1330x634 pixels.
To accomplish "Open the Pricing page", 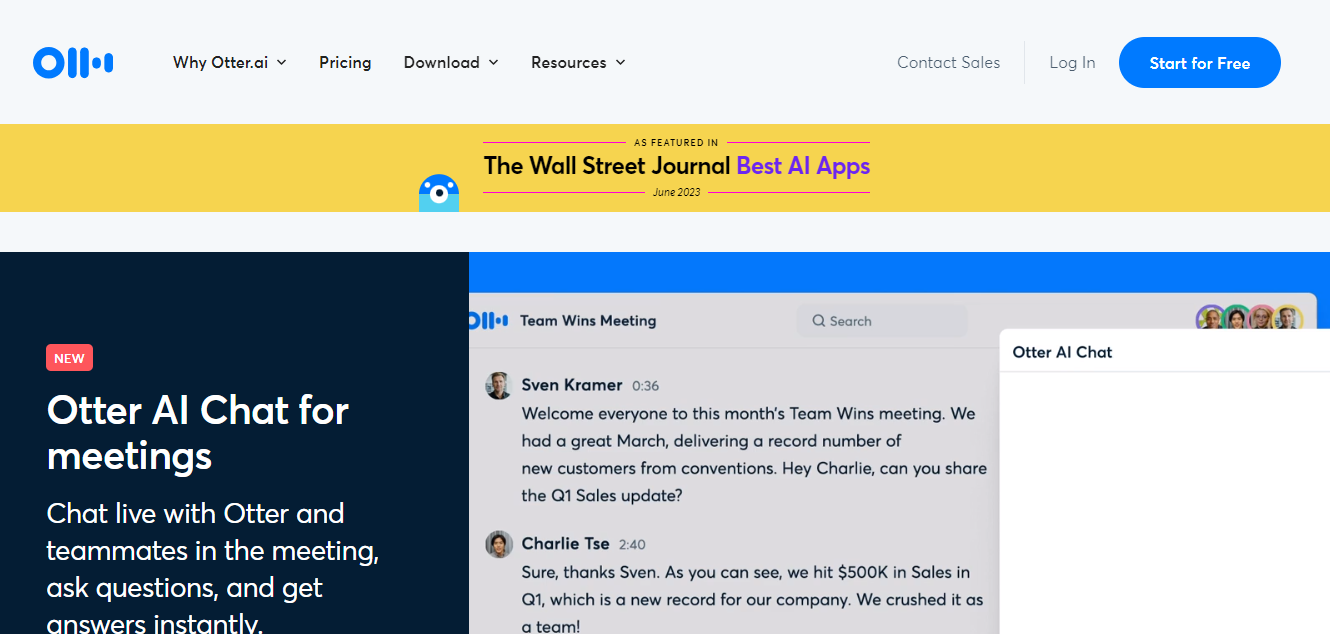I will click(x=345, y=62).
